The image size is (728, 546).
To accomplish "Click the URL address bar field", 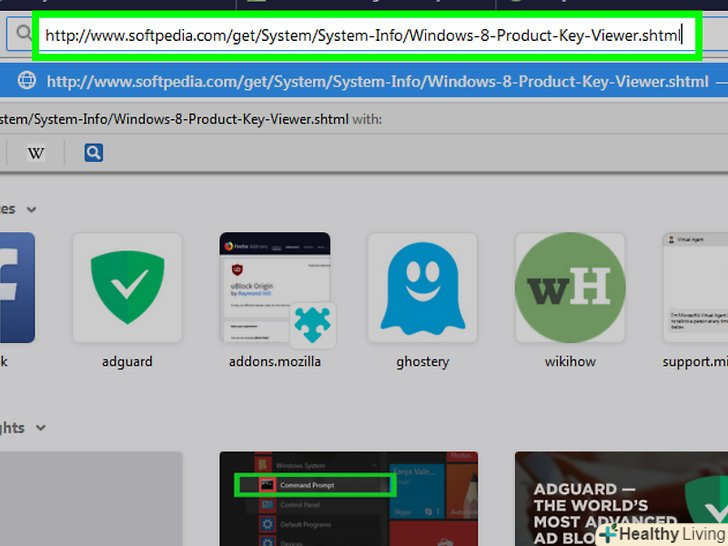I will point(367,35).
